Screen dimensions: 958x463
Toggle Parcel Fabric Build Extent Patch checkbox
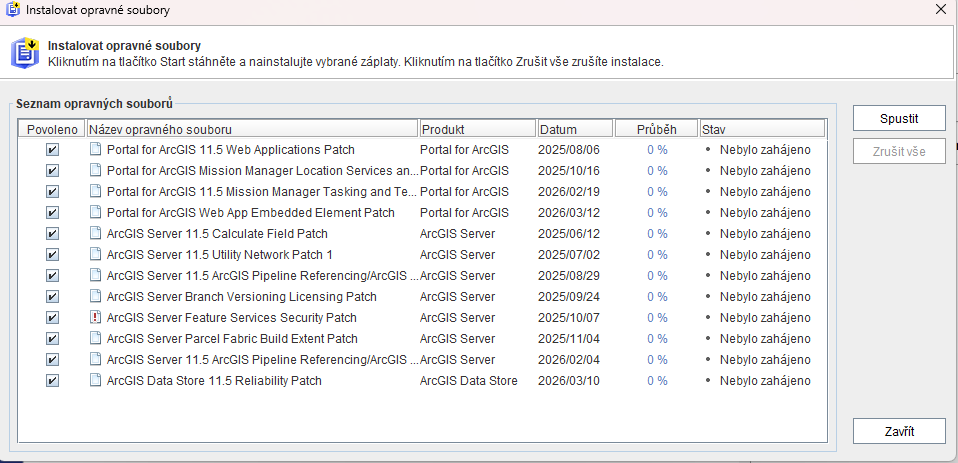click(x=53, y=339)
